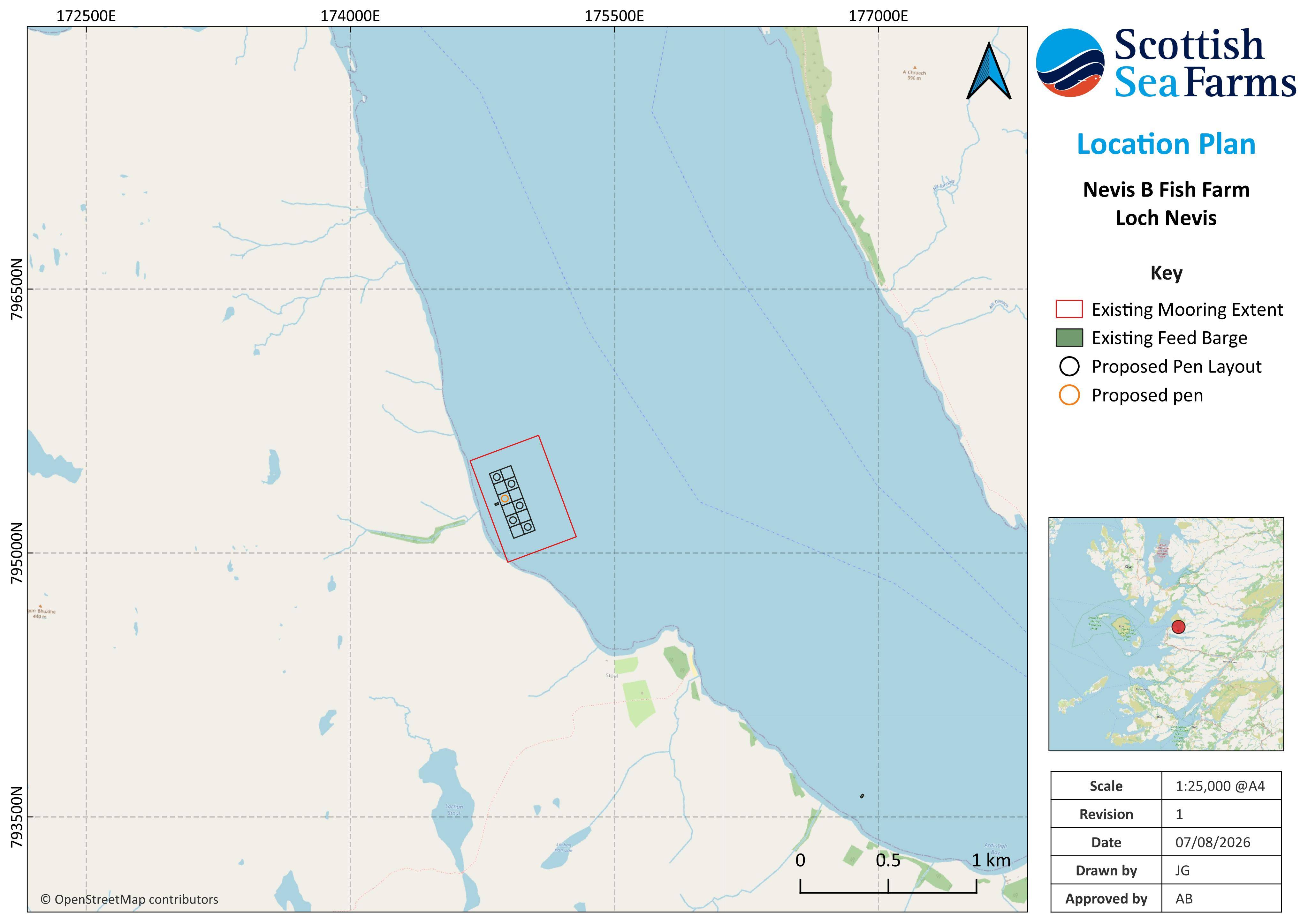Click the Scottish Sea Farms logo emblem
The image size is (1308, 924).
tap(1070, 63)
